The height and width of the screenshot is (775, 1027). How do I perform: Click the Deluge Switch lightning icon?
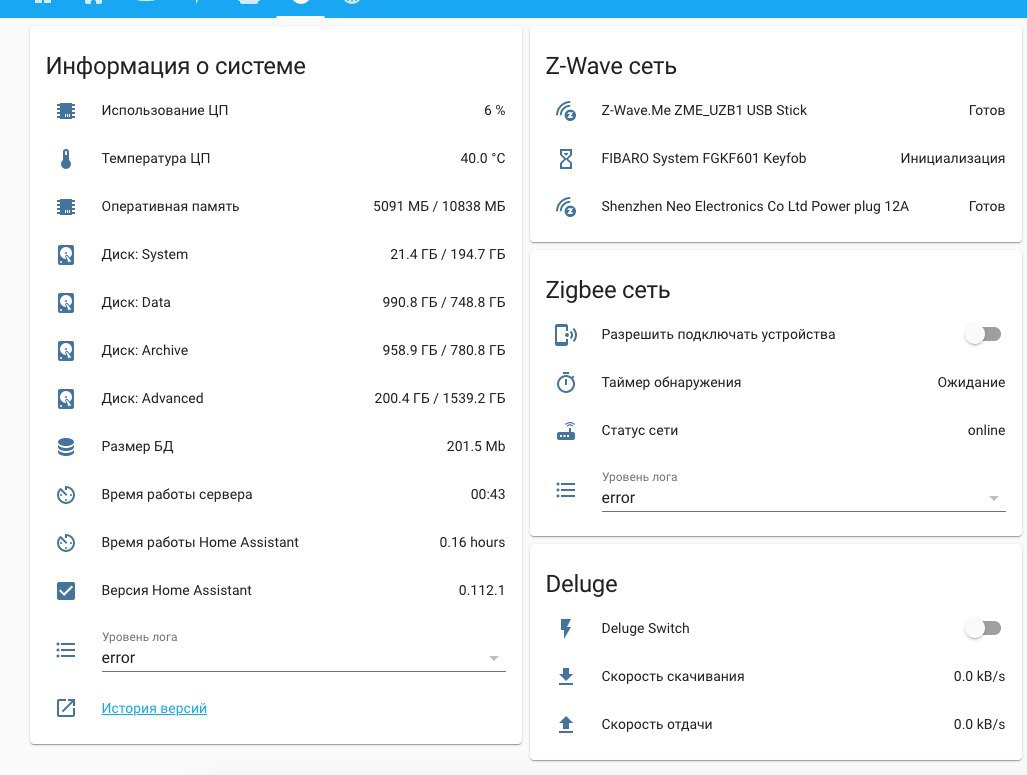click(566, 629)
